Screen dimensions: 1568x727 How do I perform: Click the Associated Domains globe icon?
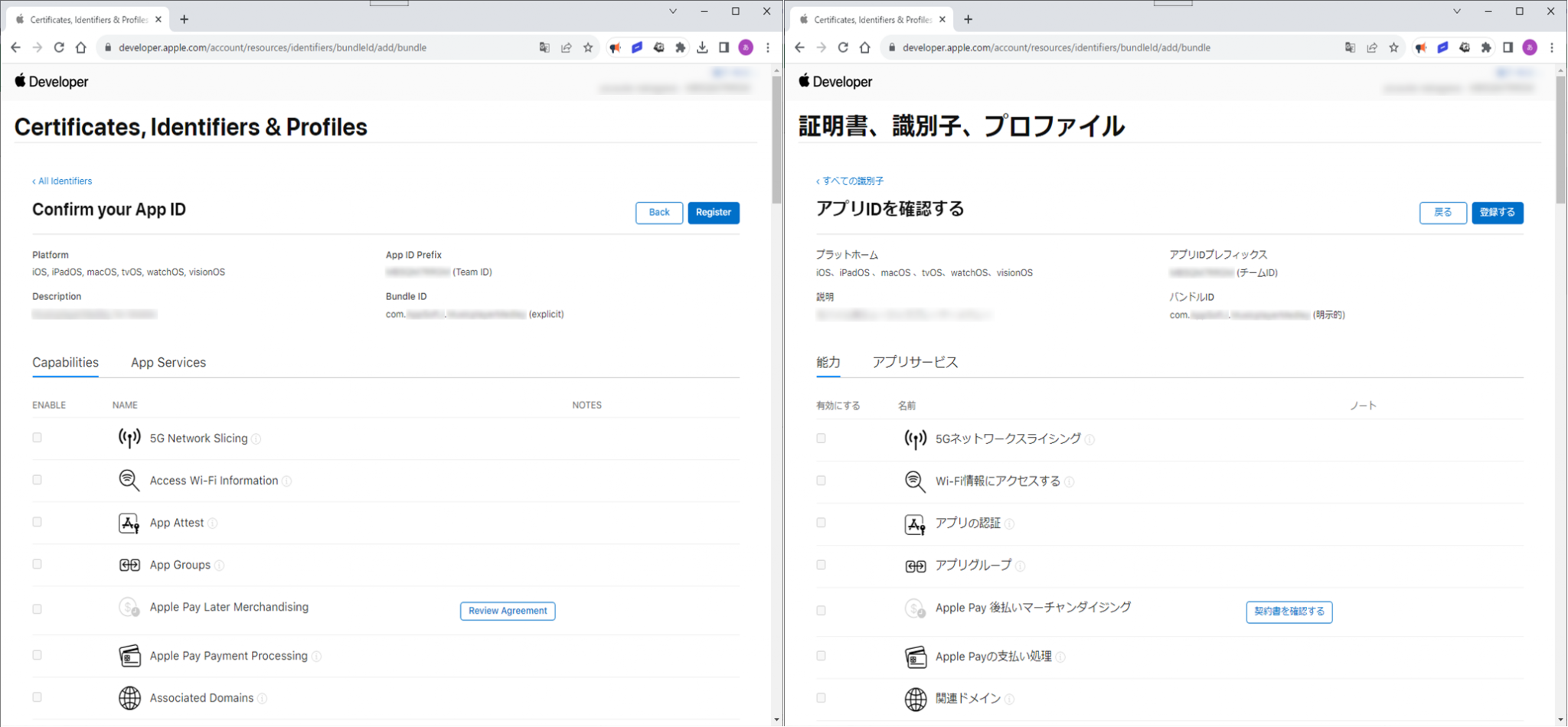[x=129, y=698]
